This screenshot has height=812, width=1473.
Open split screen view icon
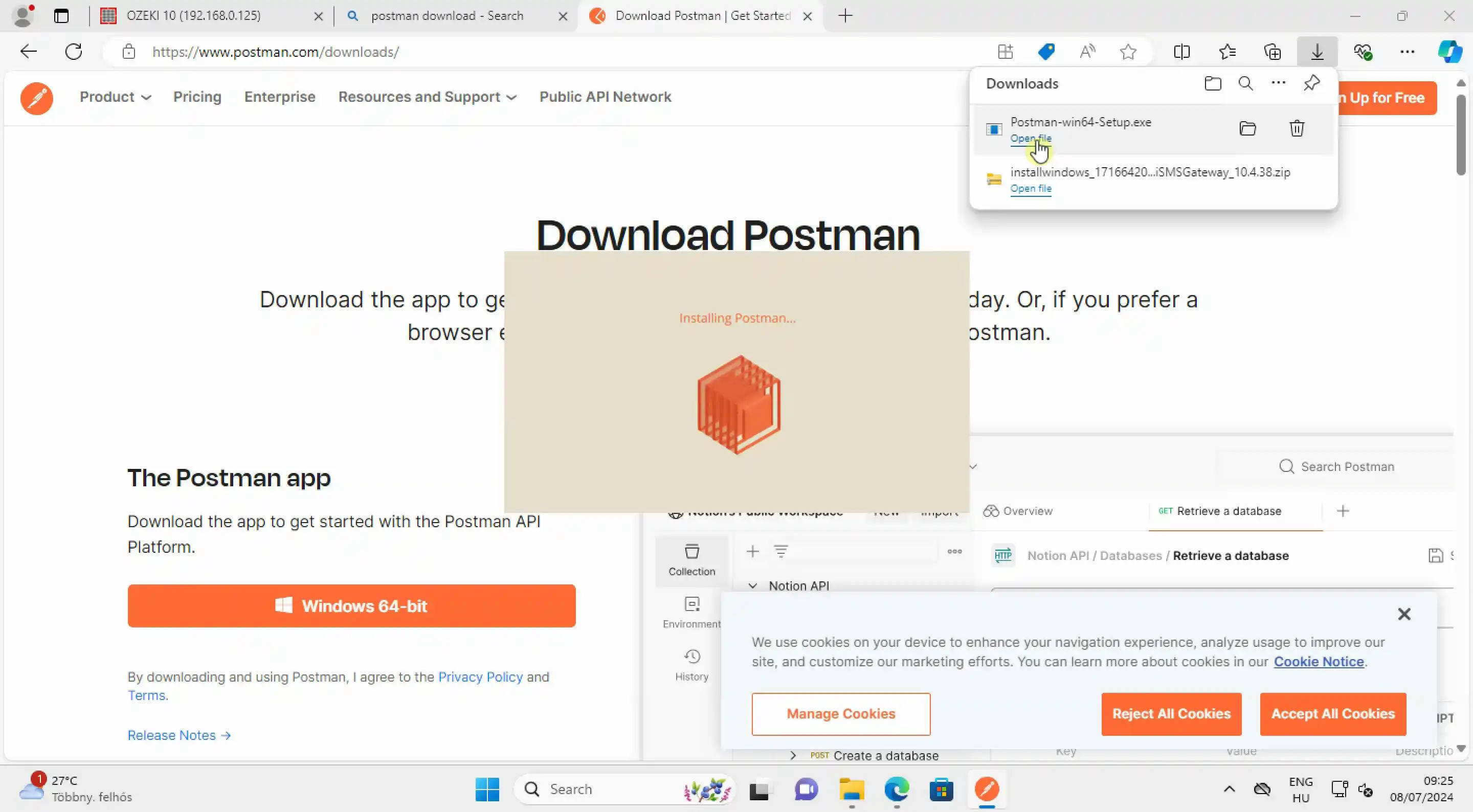coord(1181,52)
